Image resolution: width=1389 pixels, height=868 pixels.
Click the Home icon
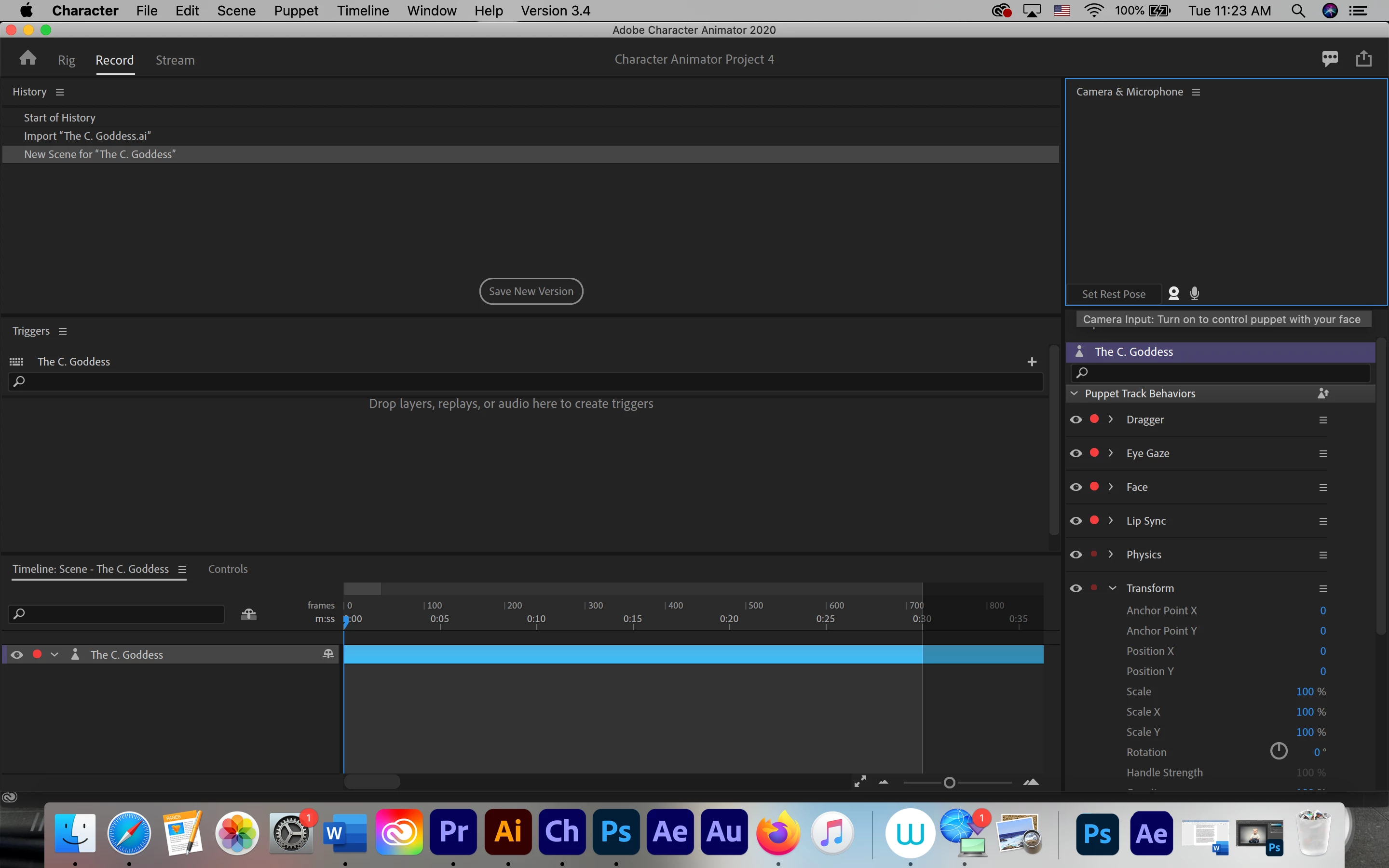coord(27,58)
